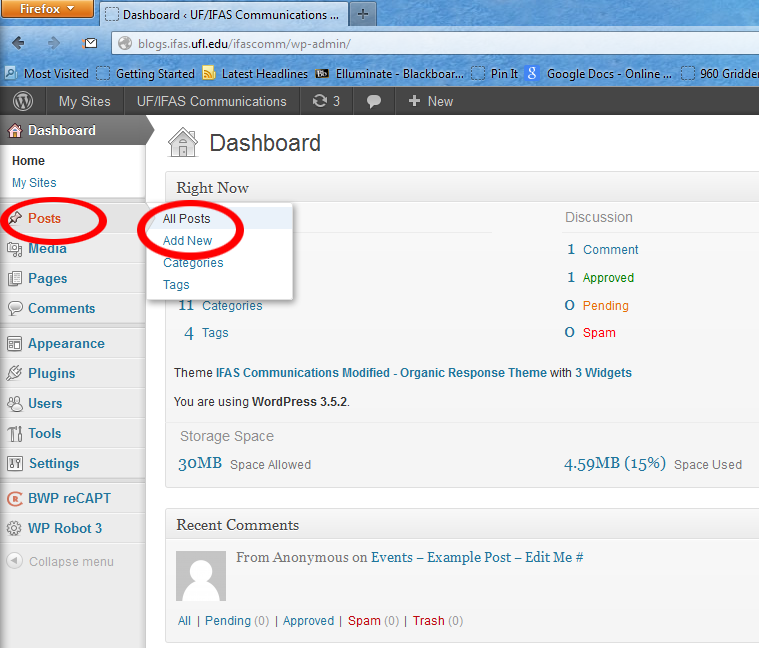The height and width of the screenshot is (648, 759).
Task: Open the Firefox menu button
Action: pyautogui.click(x=47, y=9)
